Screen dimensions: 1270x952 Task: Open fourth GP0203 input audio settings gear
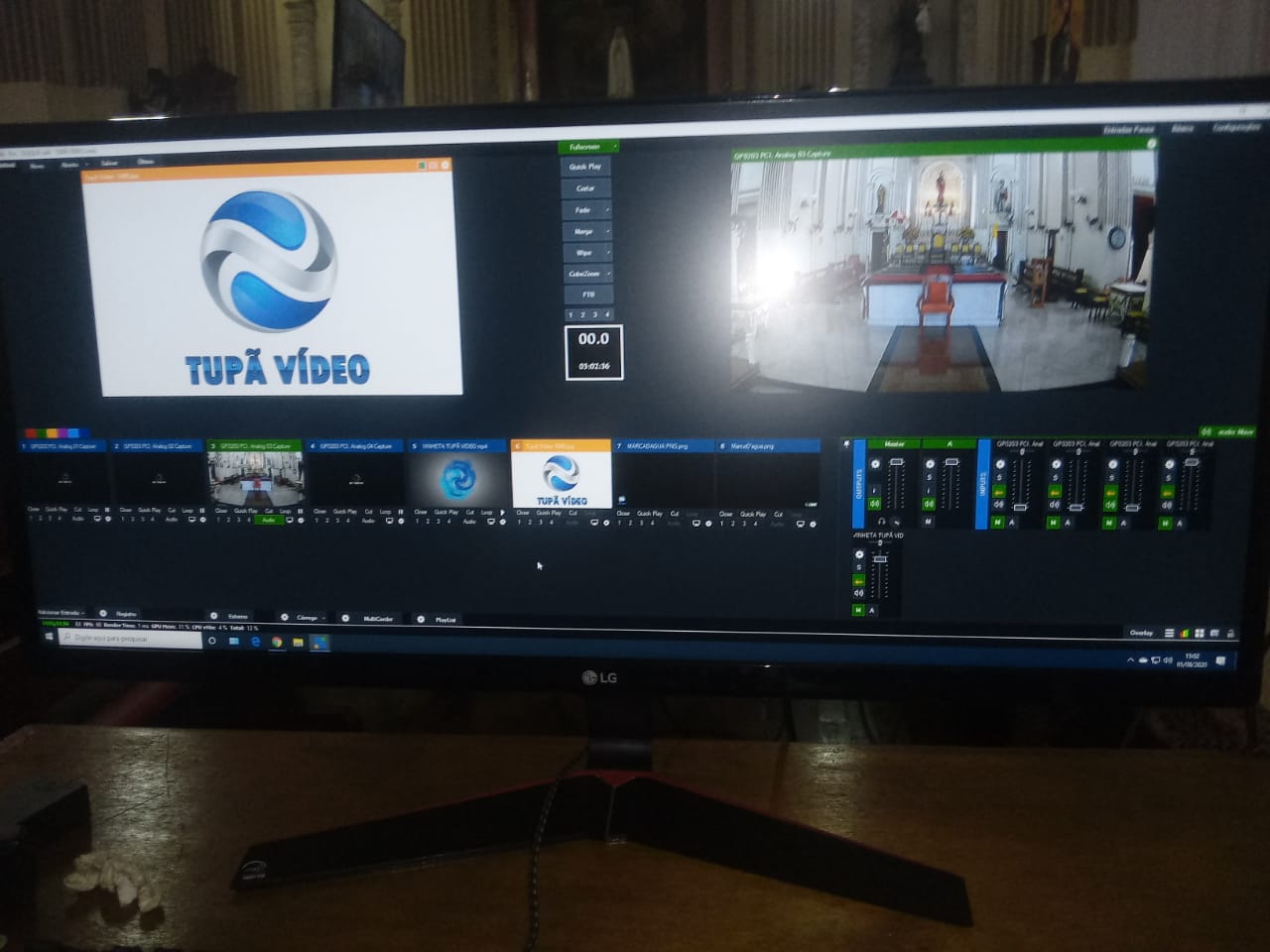coord(1170,464)
